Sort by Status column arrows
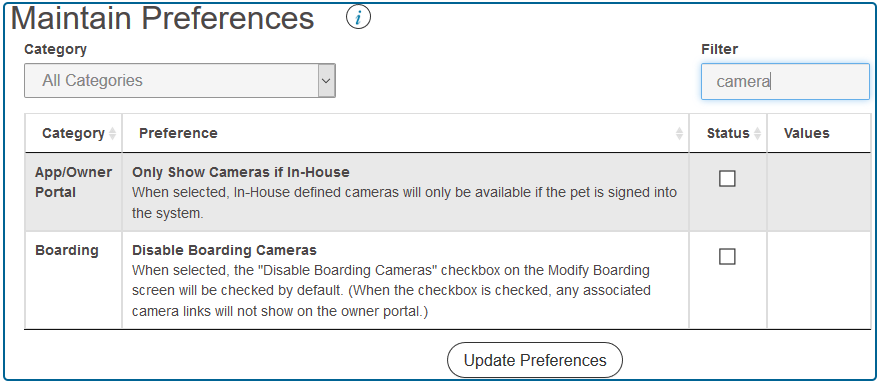The height and width of the screenshot is (384, 880). click(x=757, y=134)
